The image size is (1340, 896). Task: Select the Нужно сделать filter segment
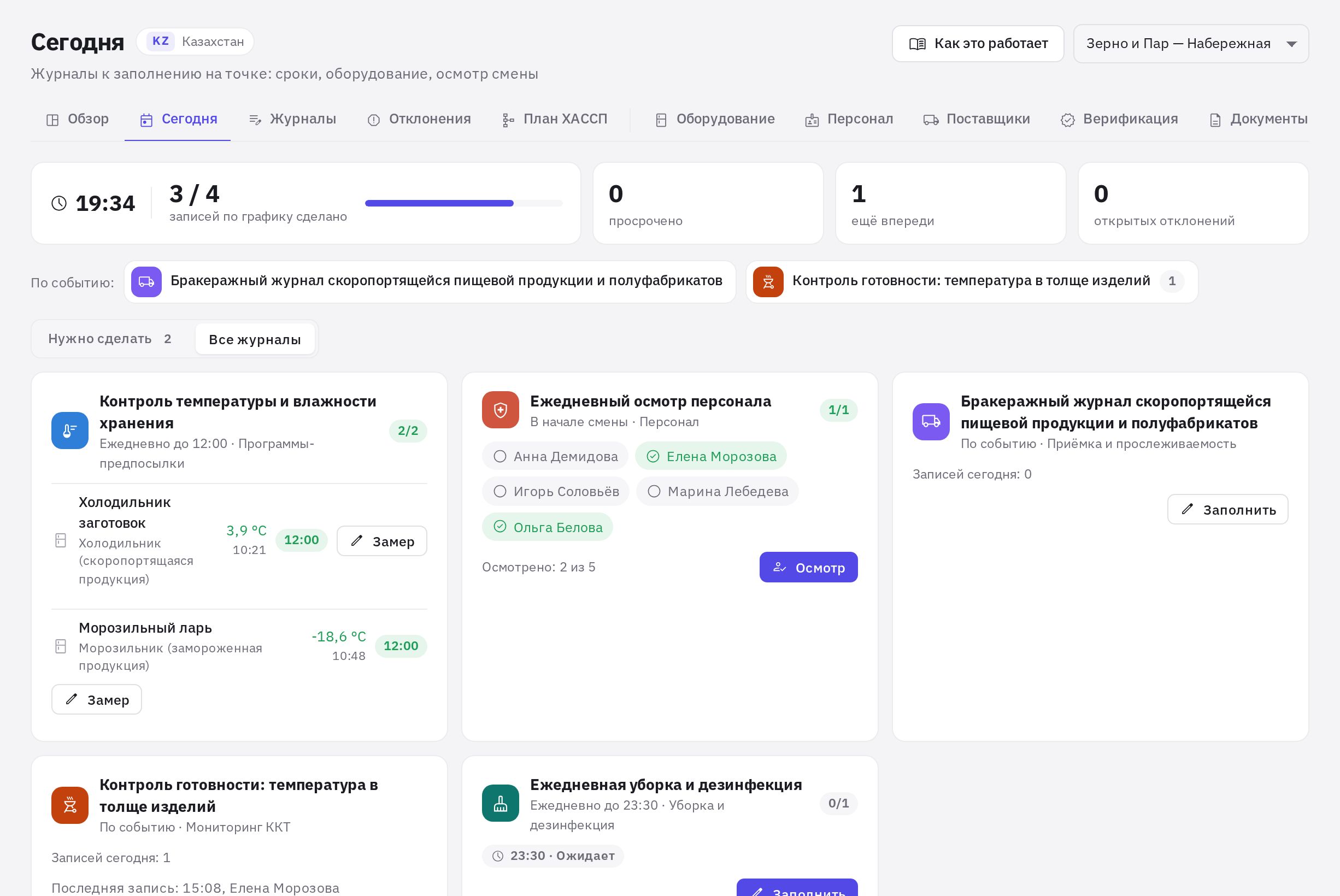[110, 339]
